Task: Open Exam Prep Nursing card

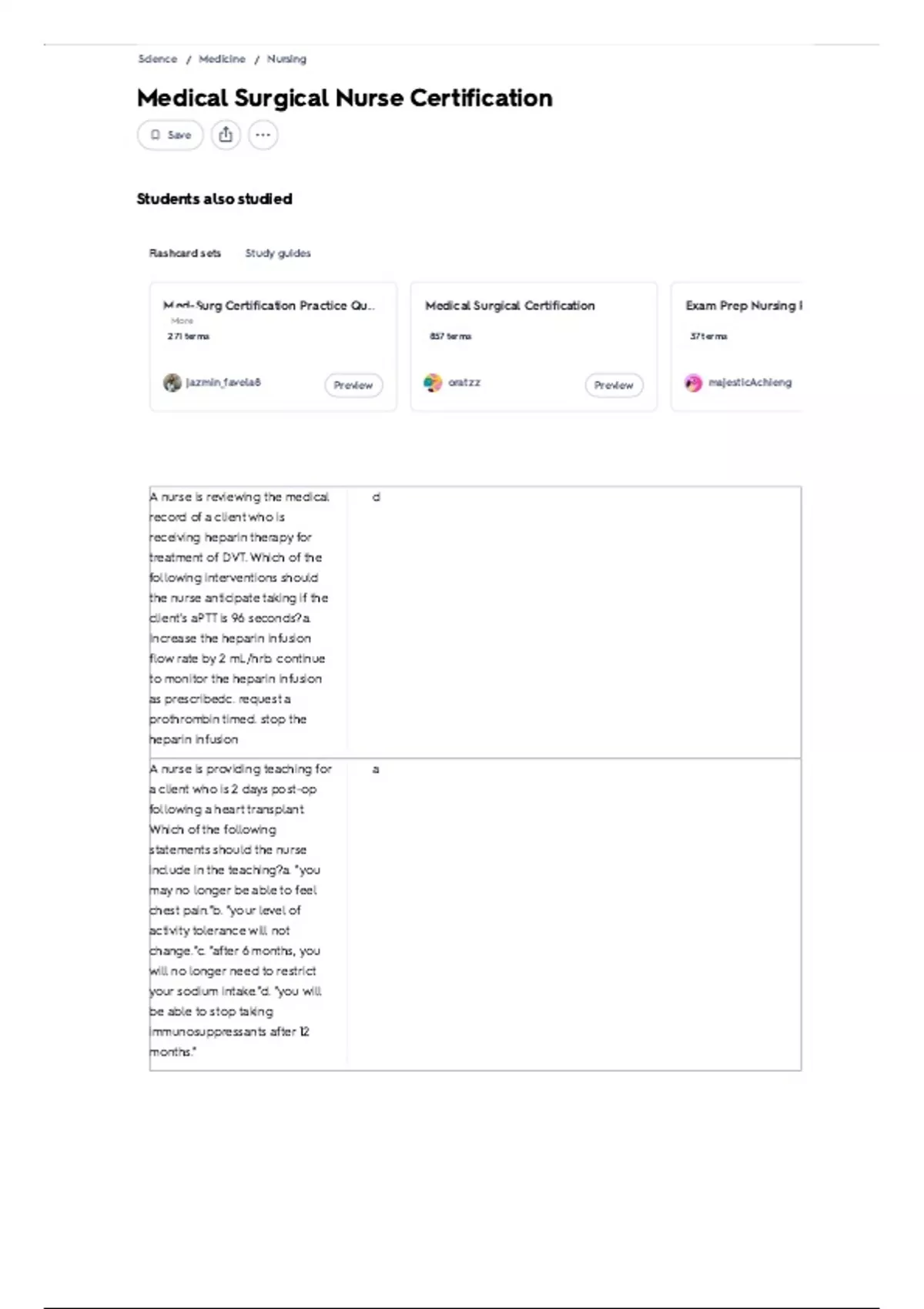Action: pyautogui.click(x=737, y=346)
